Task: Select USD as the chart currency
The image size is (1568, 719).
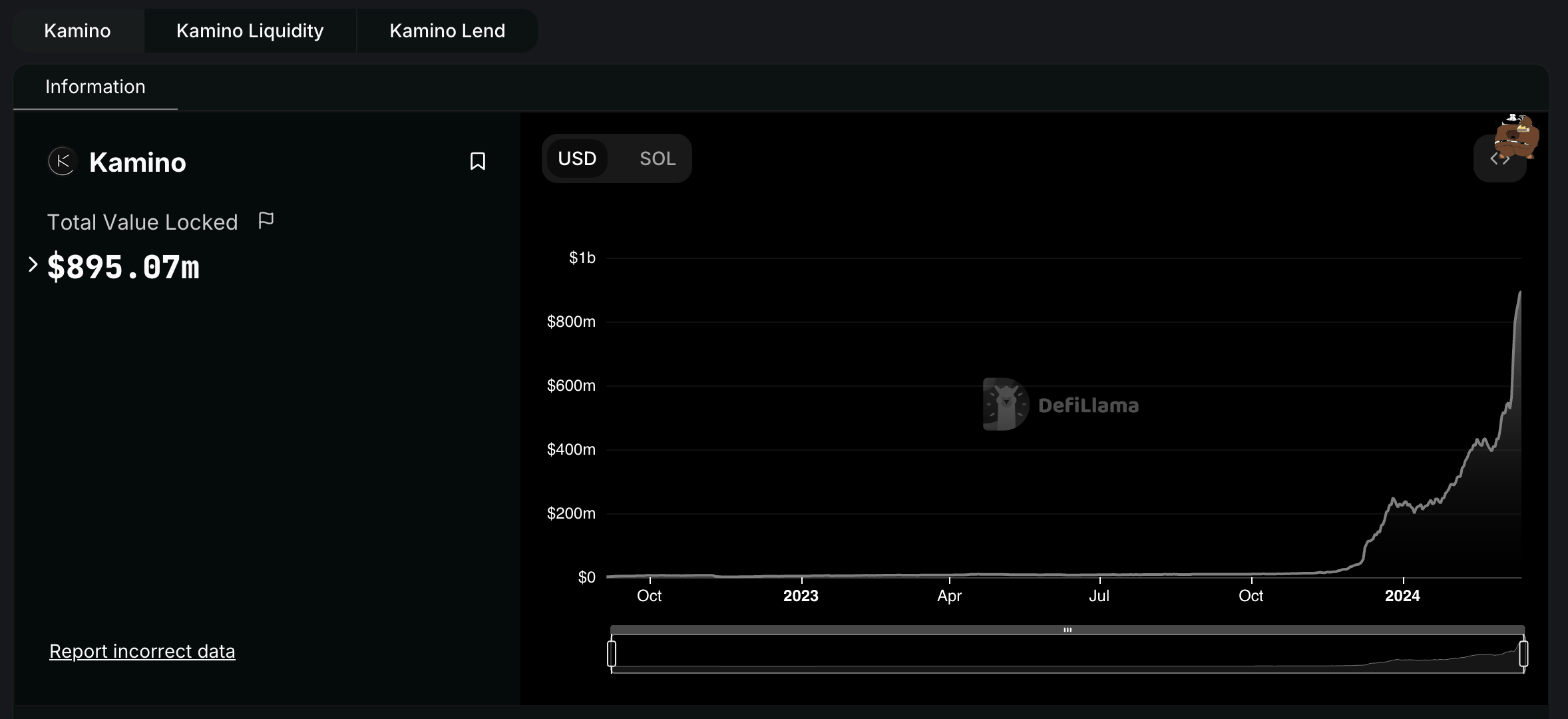Action: [x=577, y=158]
